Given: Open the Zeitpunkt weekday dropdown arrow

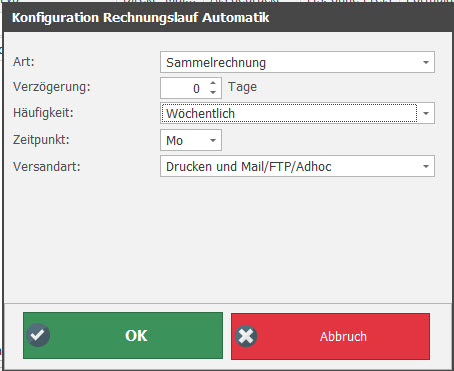Looking at the screenshot, I should point(213,140).
